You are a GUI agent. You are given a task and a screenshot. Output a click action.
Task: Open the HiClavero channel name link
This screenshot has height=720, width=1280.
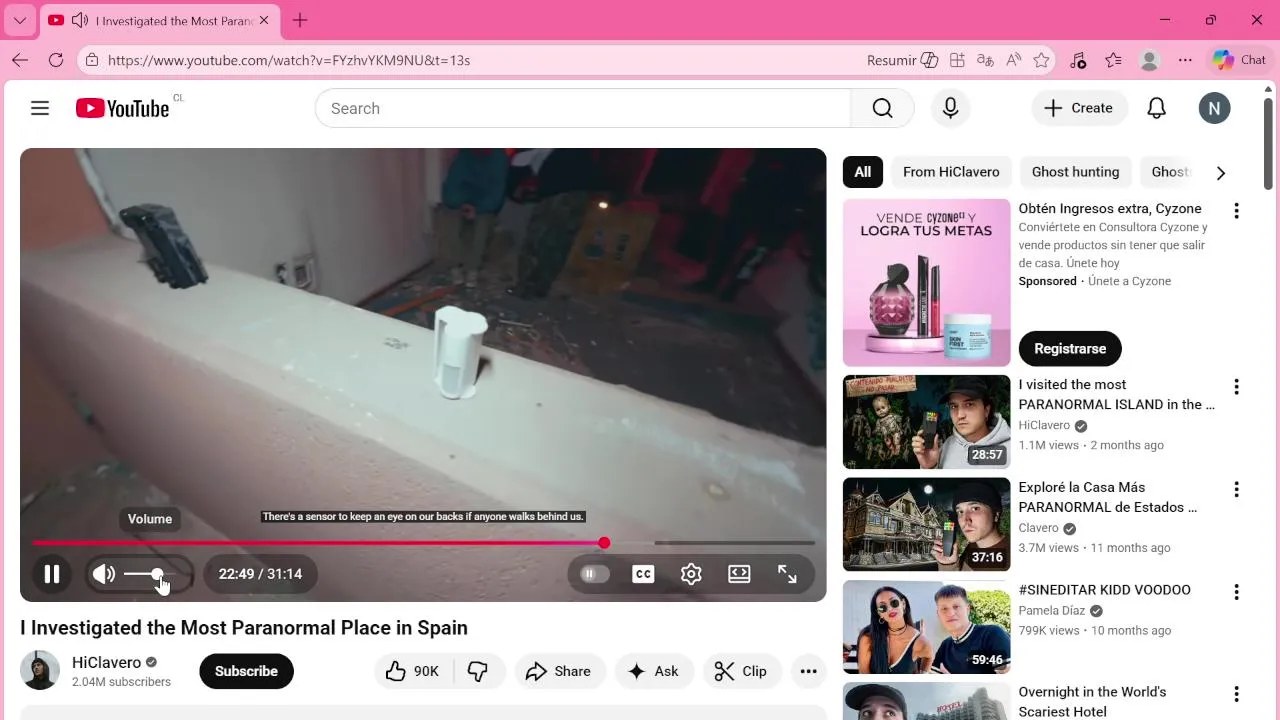pyautogui.click(x=106, y=662)
